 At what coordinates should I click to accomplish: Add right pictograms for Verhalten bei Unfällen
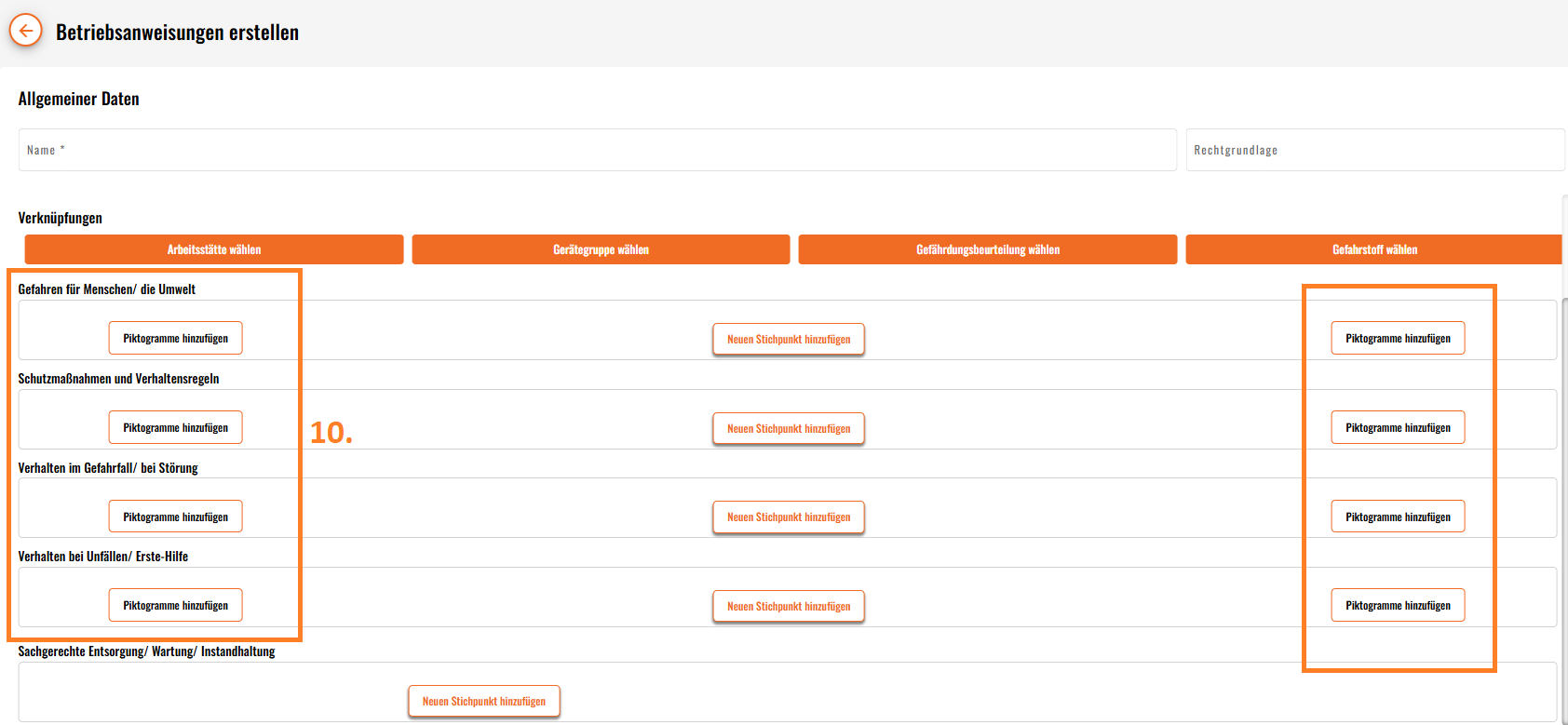[x=1398, y=605]
